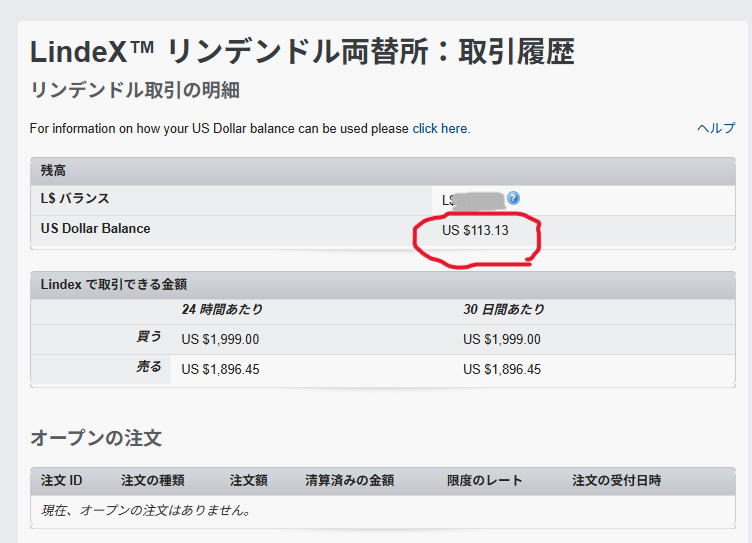Click the 30-day sell limit US $1,896.45

(x=502, y=369)
